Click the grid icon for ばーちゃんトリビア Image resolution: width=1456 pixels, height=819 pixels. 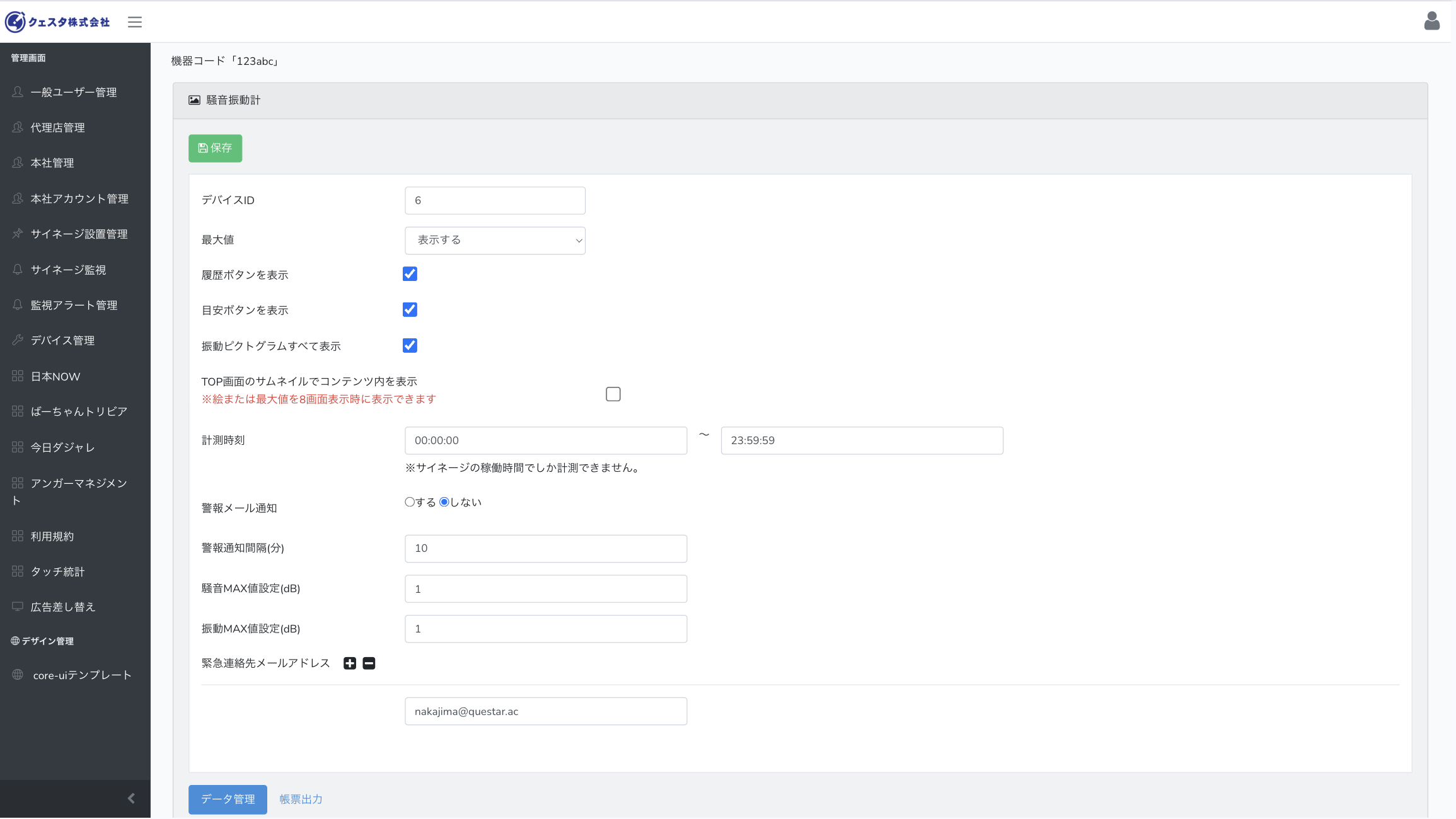18,411
